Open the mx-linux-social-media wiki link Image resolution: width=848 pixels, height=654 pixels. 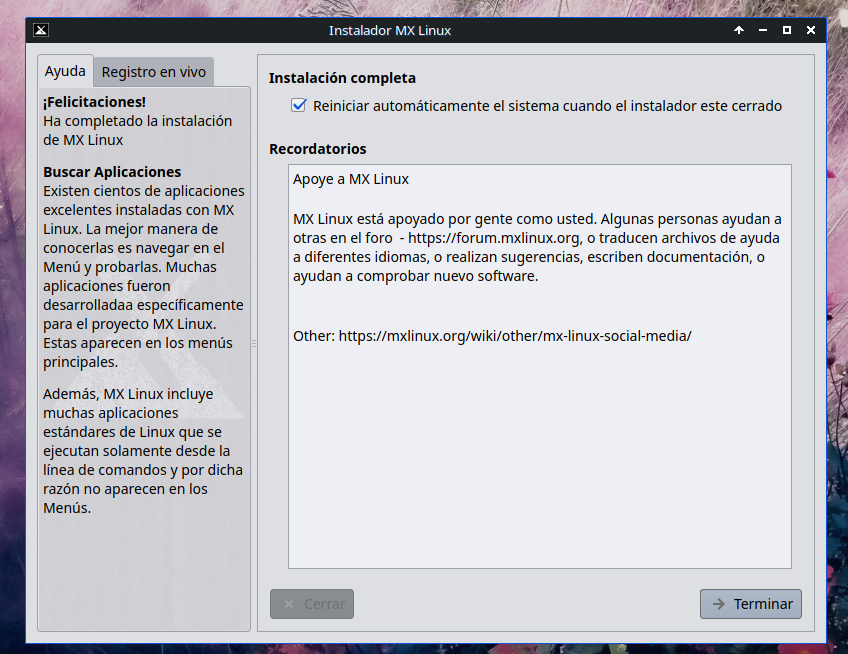[515, 336]
